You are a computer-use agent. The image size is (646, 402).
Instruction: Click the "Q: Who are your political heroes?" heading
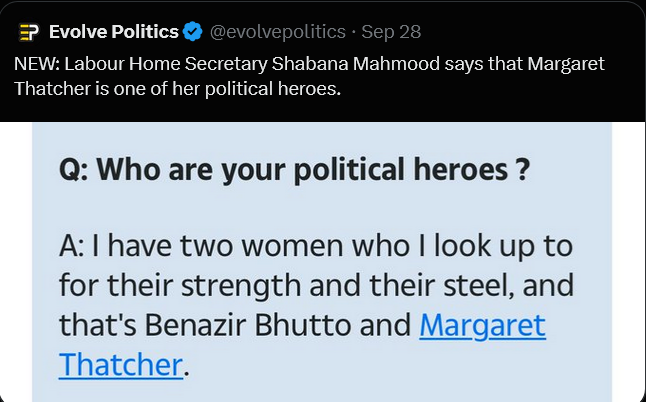[x=293, y=171]
